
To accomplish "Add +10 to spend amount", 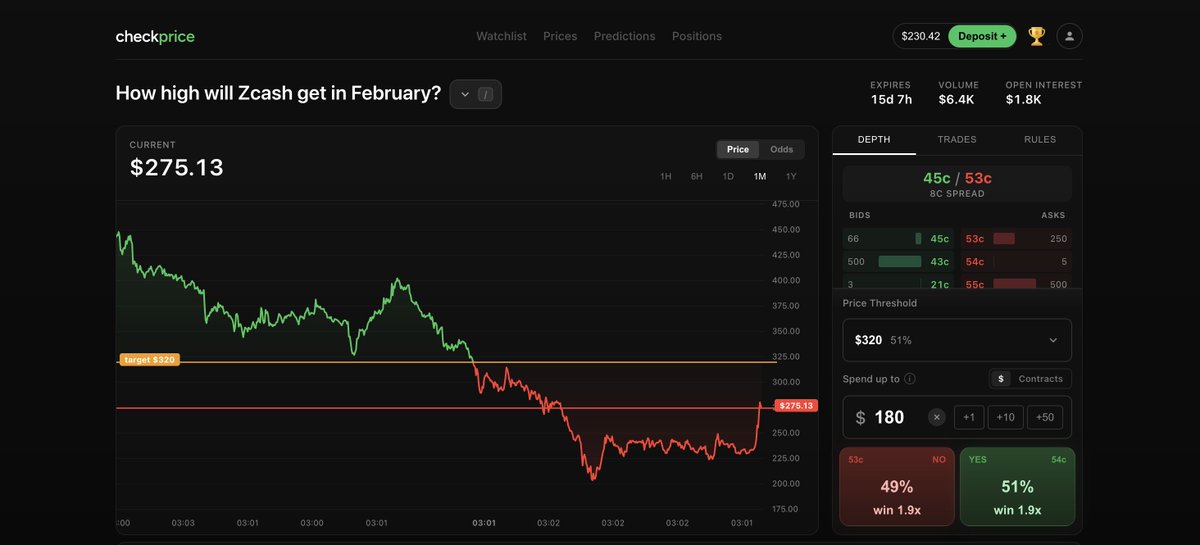I will point(1005,417).
